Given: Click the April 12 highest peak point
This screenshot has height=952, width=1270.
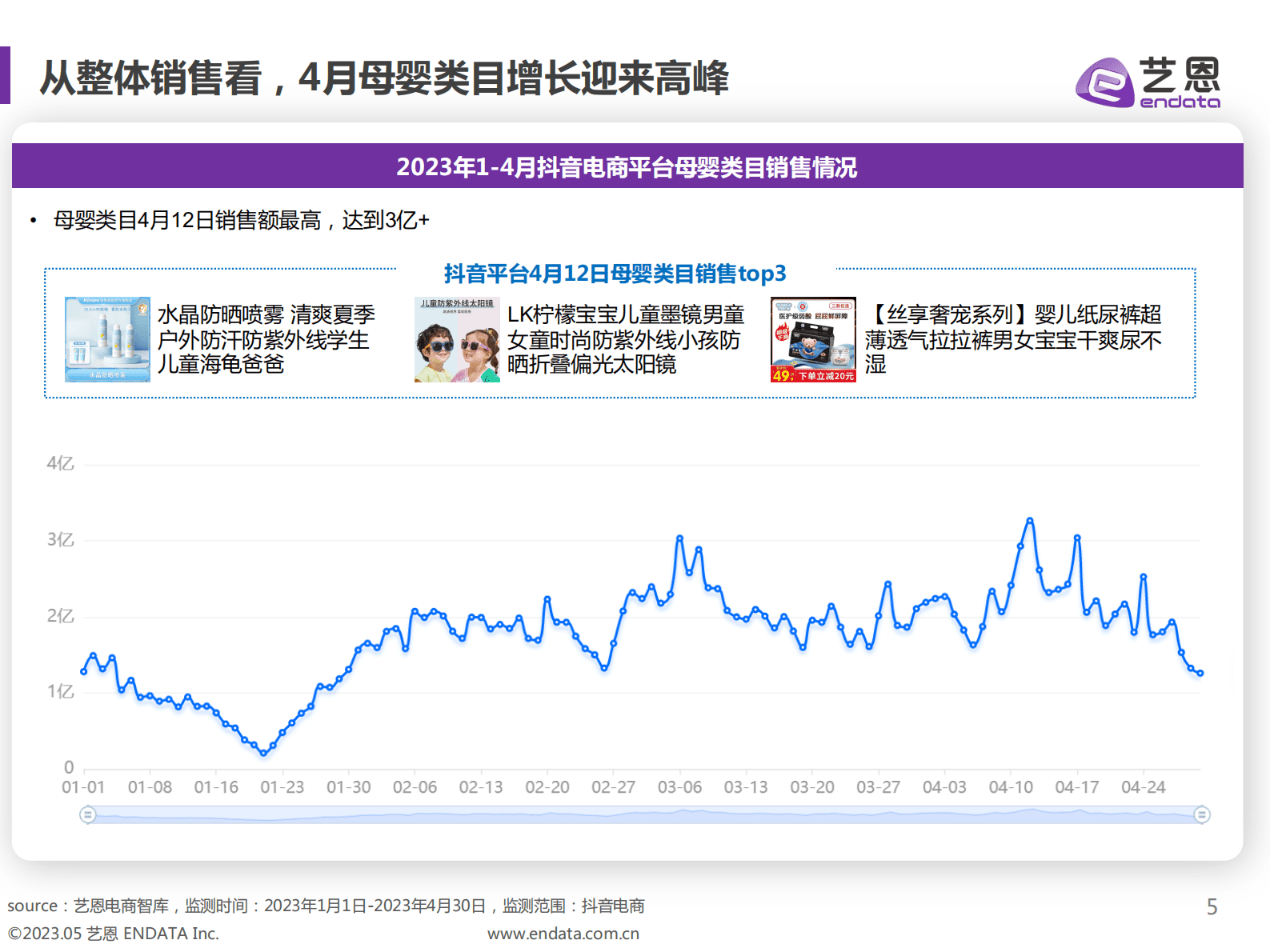Looking at the screenshot, I should (x=1030, y=520).
